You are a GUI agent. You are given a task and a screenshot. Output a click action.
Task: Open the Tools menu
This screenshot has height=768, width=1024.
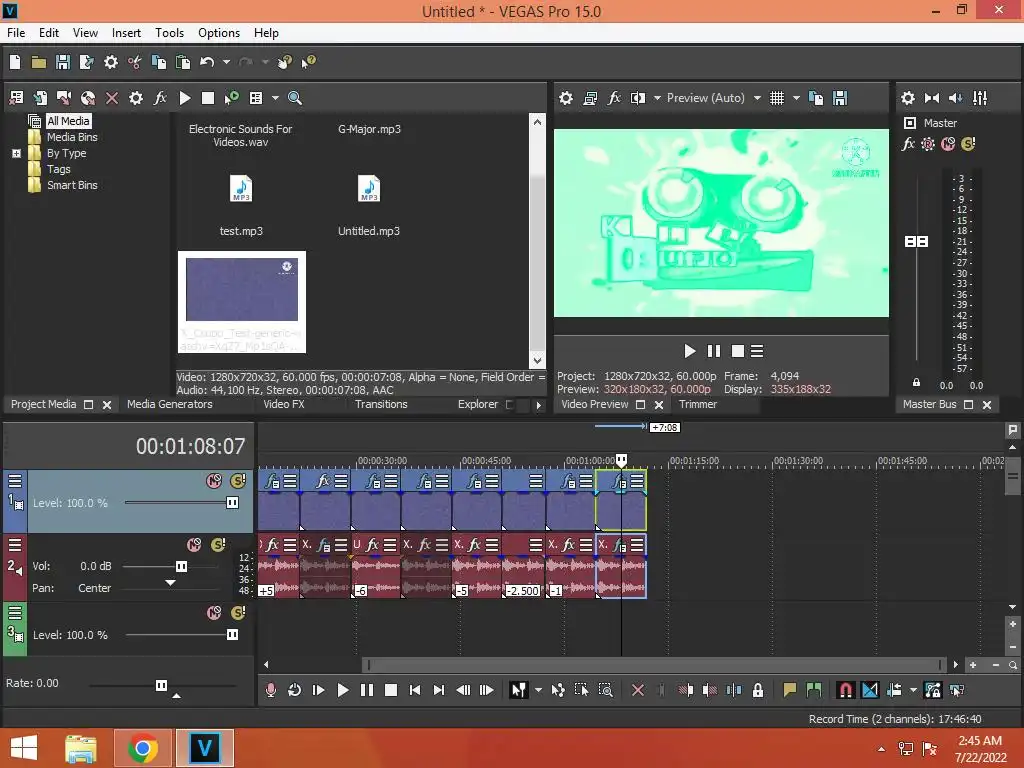coord(169,33)
